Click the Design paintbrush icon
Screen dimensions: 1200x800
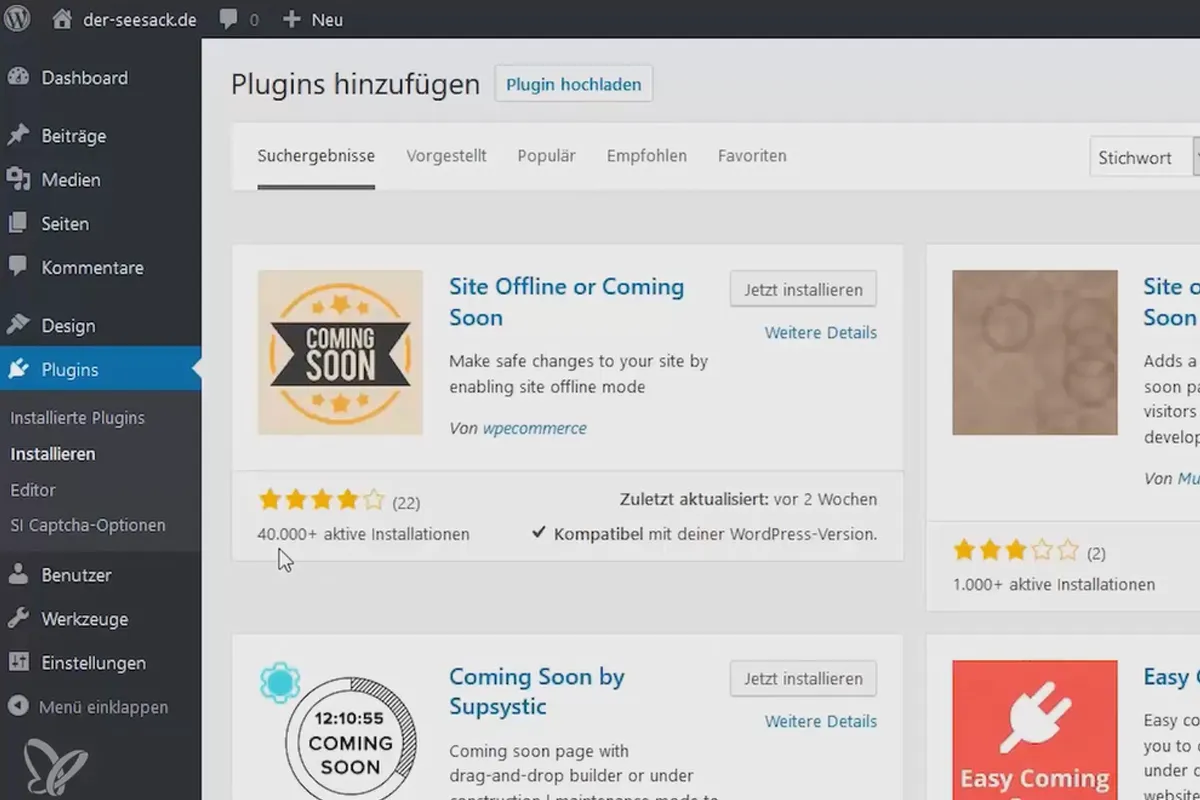click(18, 325)
